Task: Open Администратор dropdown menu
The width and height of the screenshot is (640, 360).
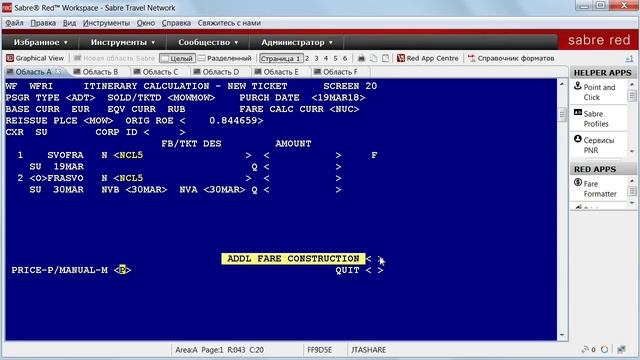Action: tap(297, 42)
